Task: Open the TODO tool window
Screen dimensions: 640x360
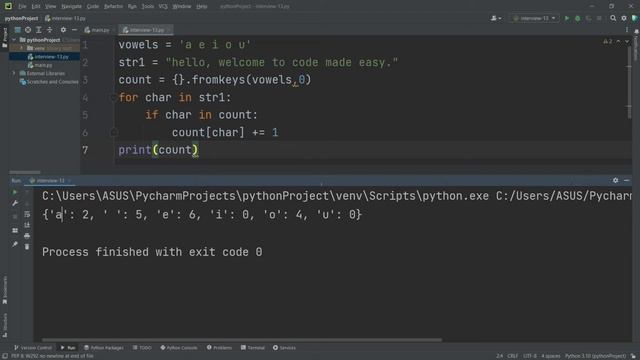Action: [142, 348]
